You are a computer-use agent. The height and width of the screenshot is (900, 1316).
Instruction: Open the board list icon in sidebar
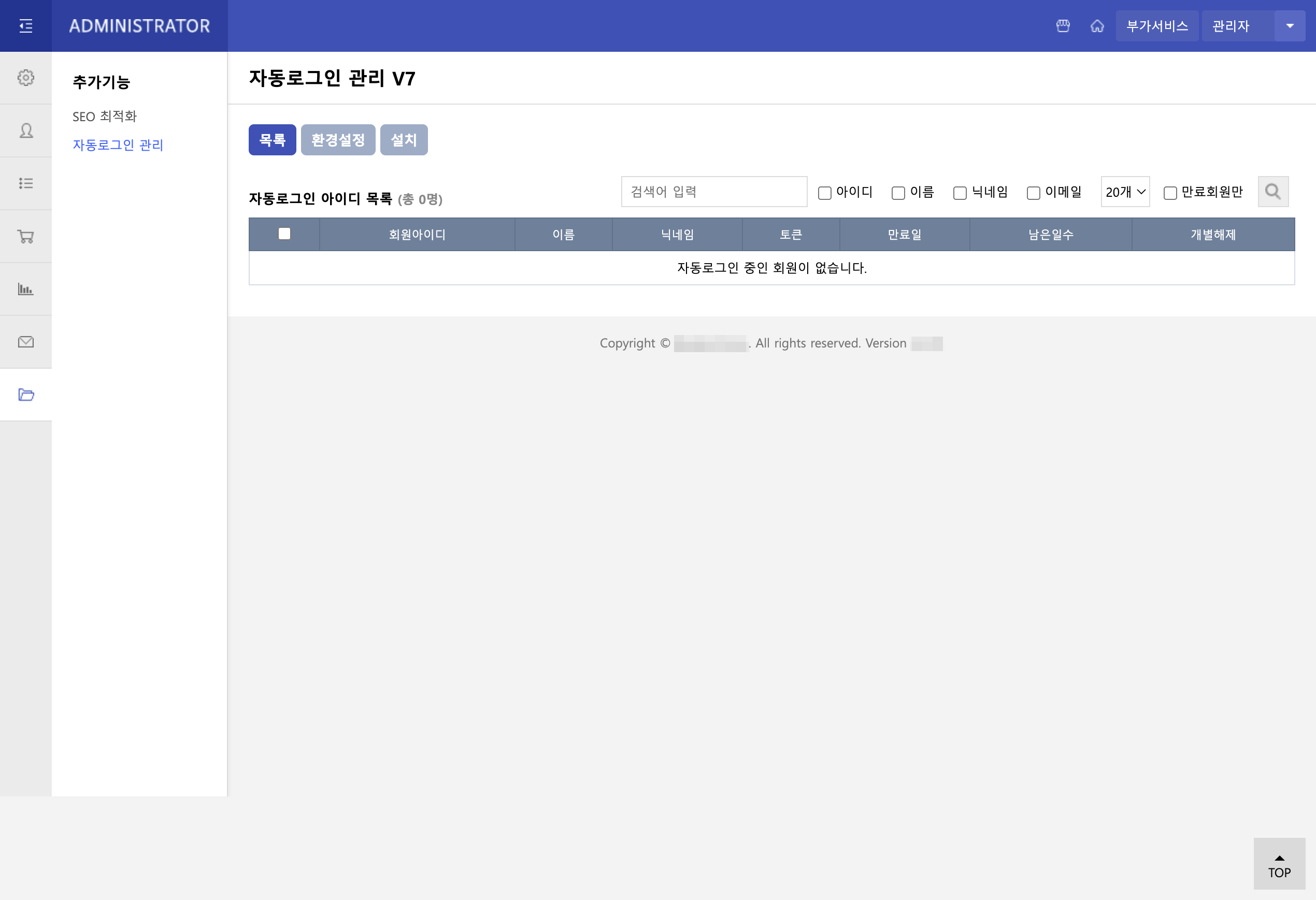pyautogui.click(x=25, y=183)
